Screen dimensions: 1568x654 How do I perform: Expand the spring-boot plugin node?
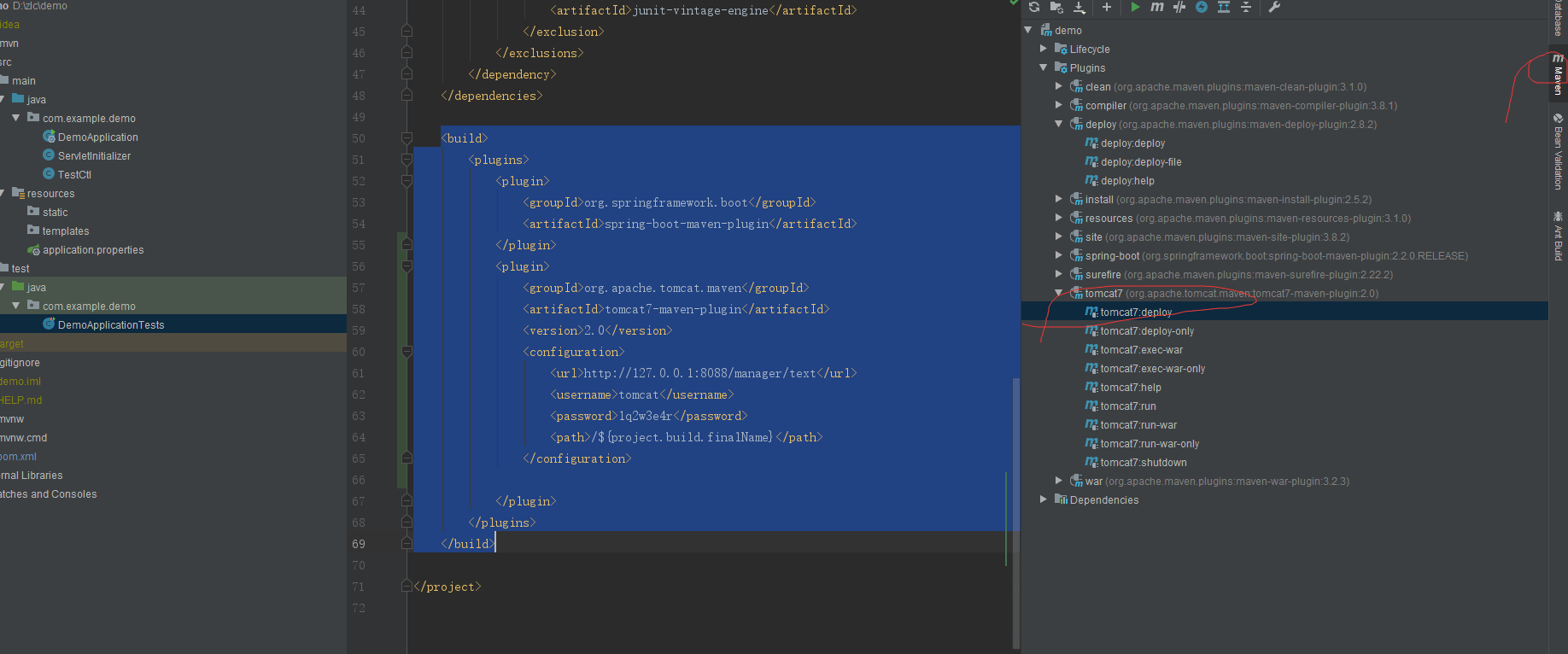tap(1059, 256)
